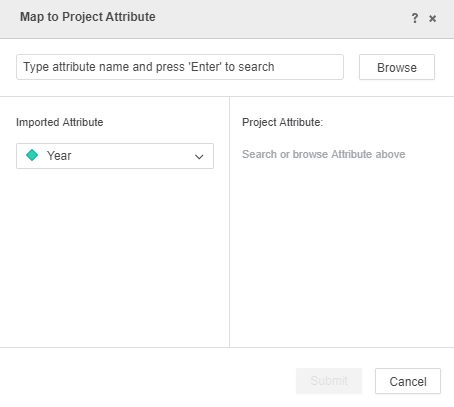Select the Year text in dropdown
This screenshot has width=454, height=407.
[x=59, y=156]
